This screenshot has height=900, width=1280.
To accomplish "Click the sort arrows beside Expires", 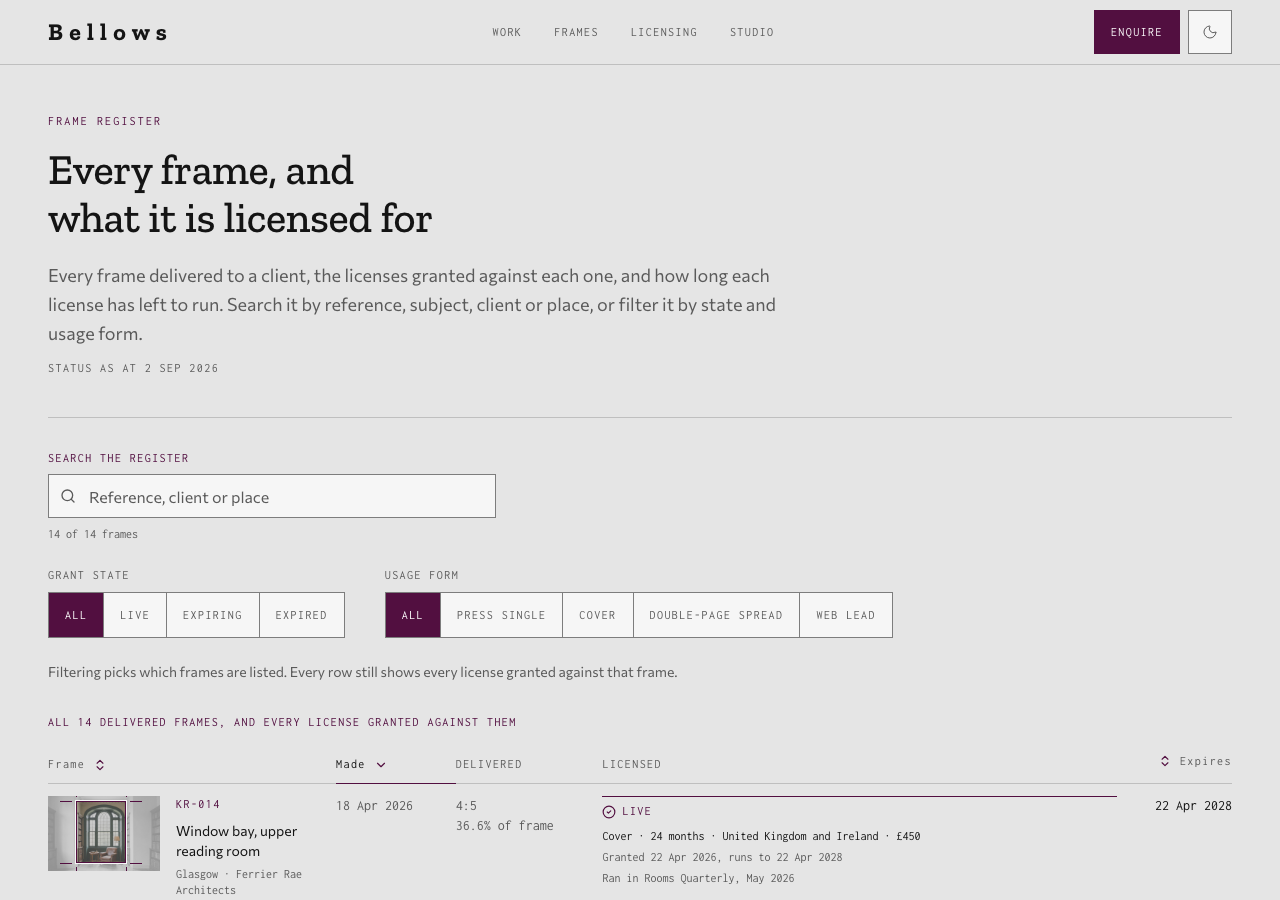I will [x=1165, y=761].
